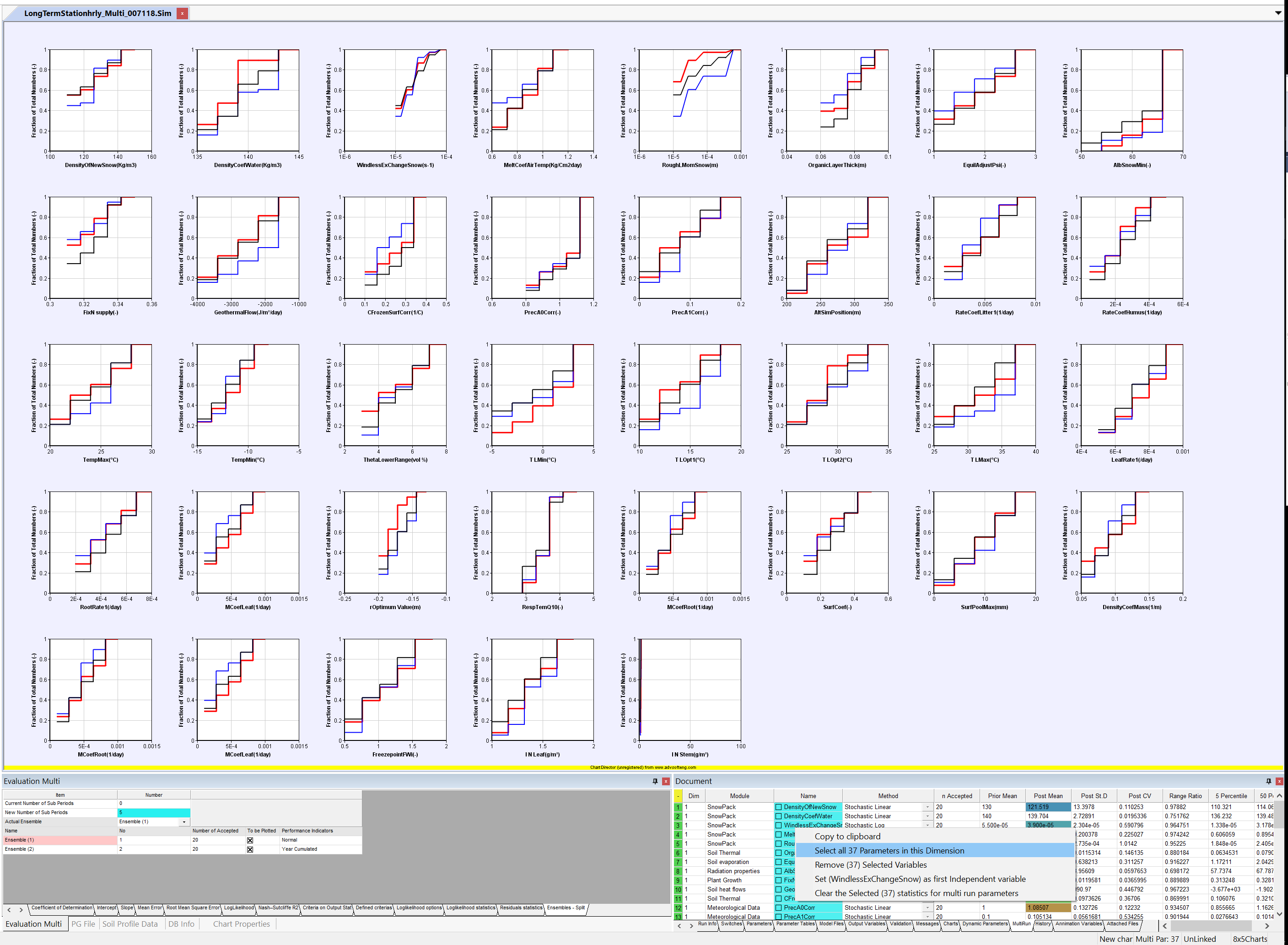
Task: Click the Post Mean column header
Action: (x=1048, y=796)
